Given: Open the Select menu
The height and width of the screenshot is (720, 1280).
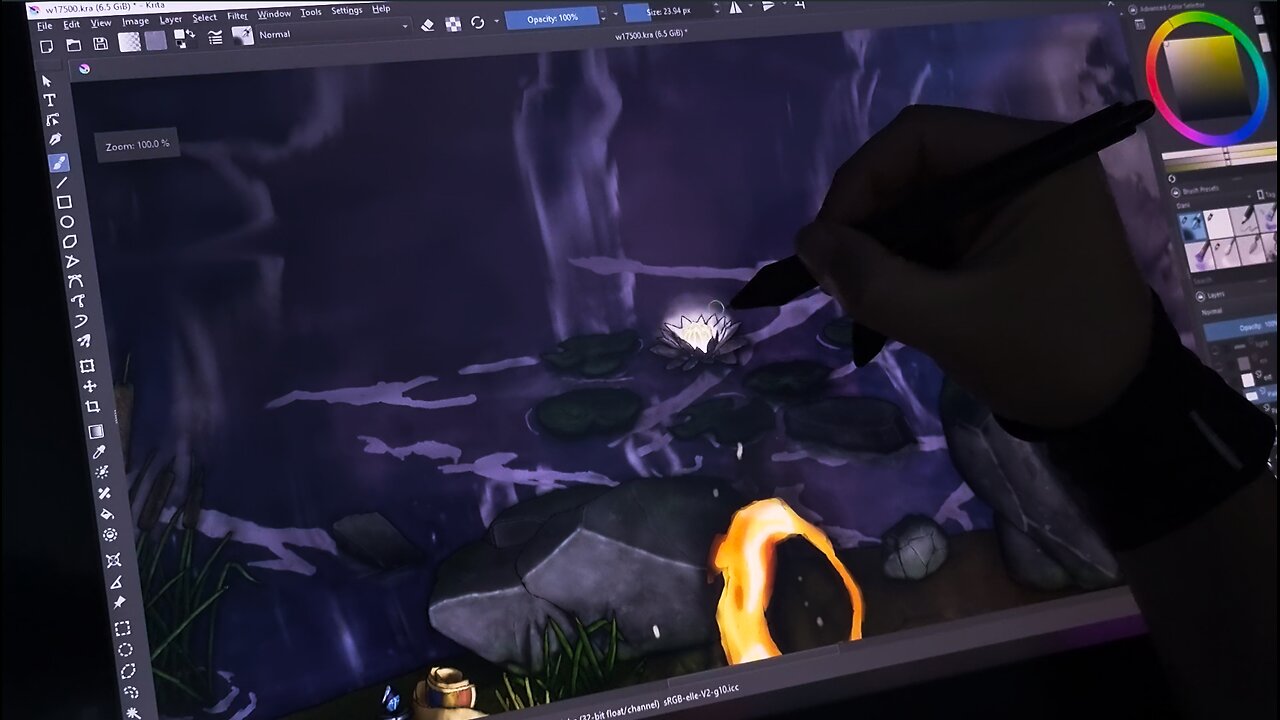Looking at the screenshot, I should 205,17.
